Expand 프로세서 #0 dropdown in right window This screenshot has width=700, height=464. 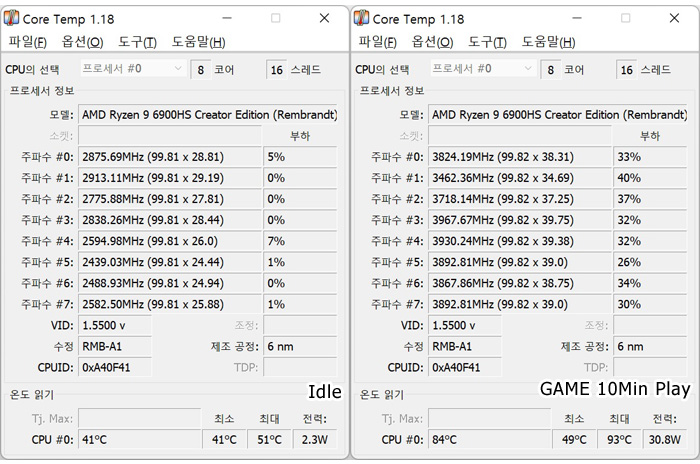click(x=483, y=69)
